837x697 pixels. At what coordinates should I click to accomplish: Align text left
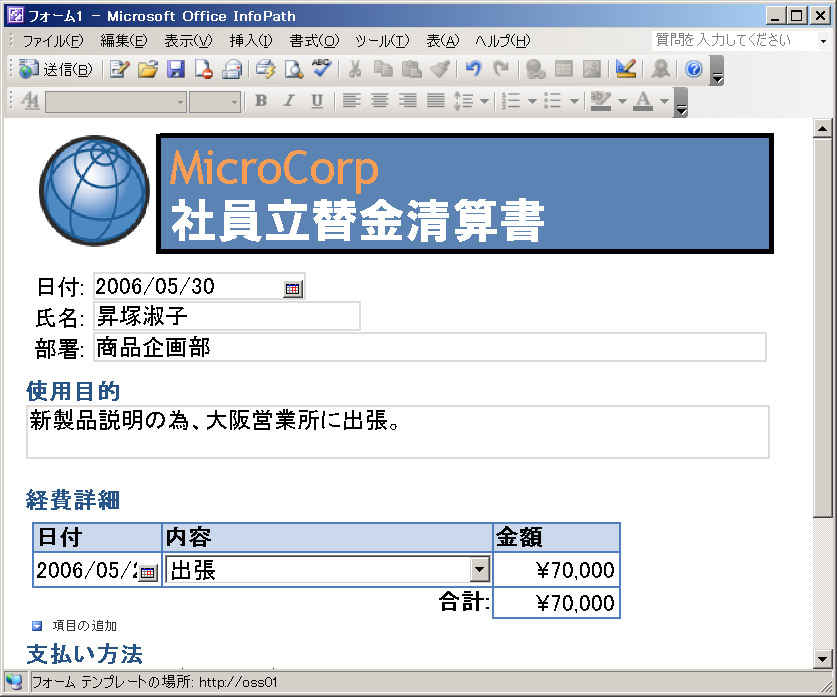click(x=351, y=100)
